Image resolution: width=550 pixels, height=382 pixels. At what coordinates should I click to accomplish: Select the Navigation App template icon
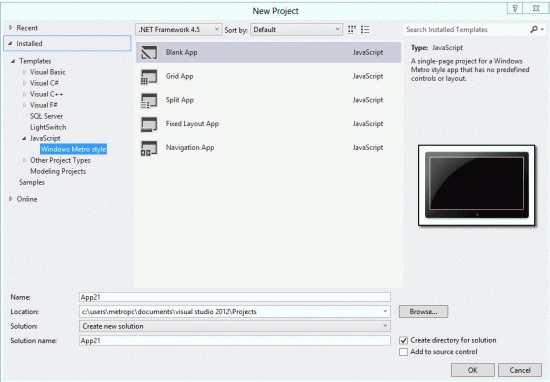149,148
